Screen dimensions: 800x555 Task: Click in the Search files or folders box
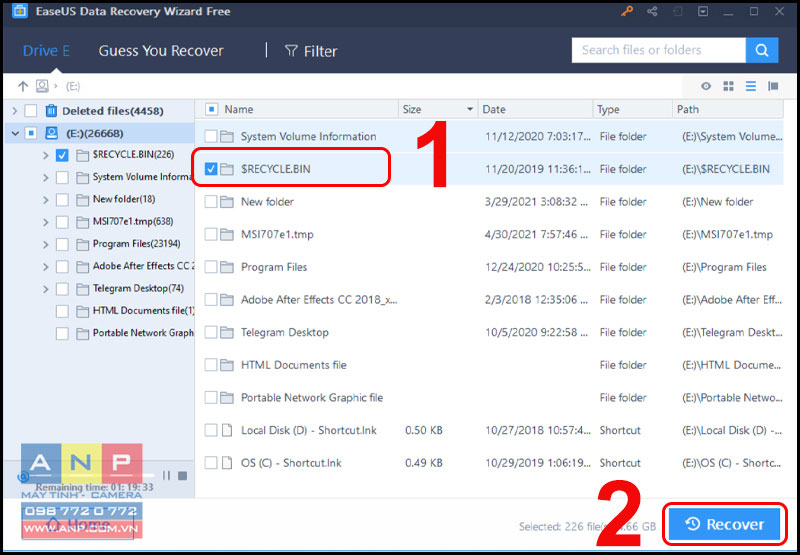click(x=658, y=50)
